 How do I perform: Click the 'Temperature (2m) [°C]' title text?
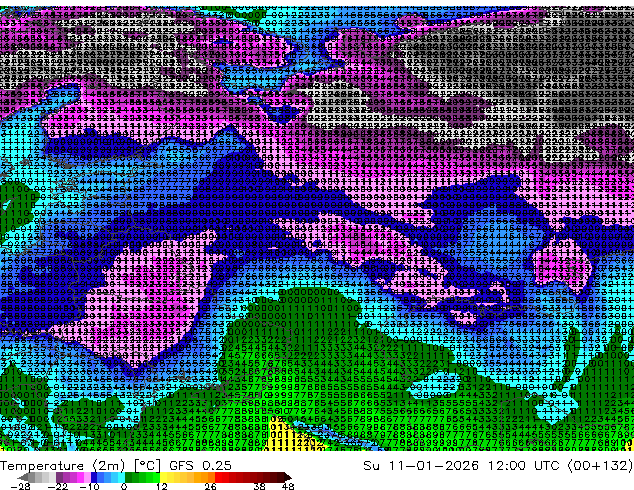tap(80, 466)
